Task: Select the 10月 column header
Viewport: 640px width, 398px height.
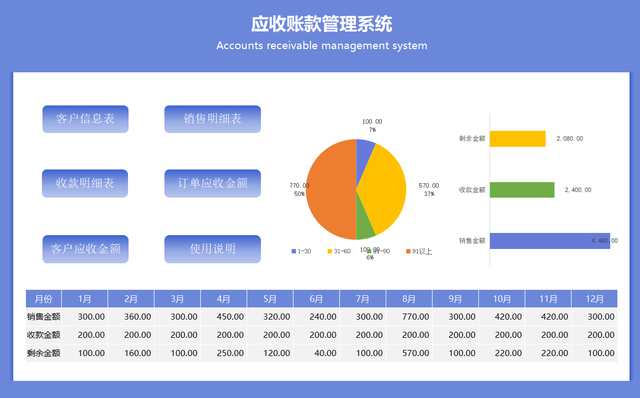Action: (x=502, y=299)
